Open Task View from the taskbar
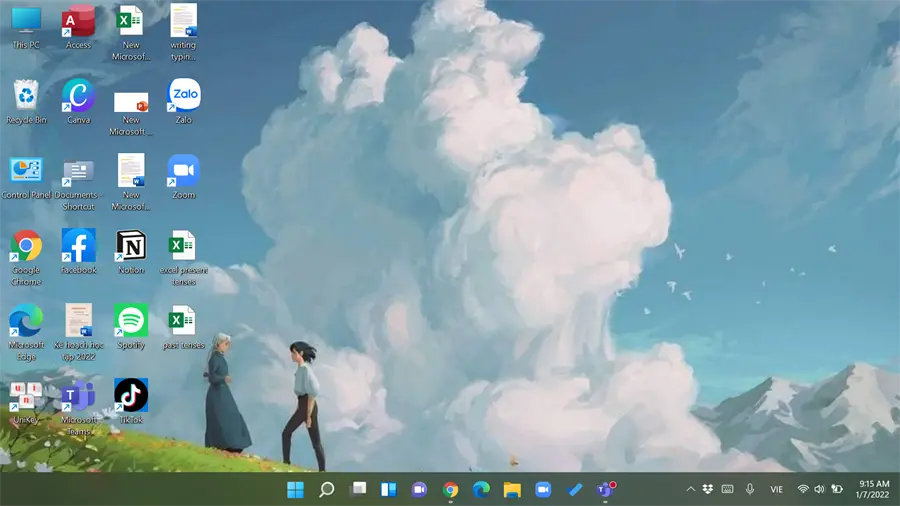 pyautogui.click(x=358, y=489)
